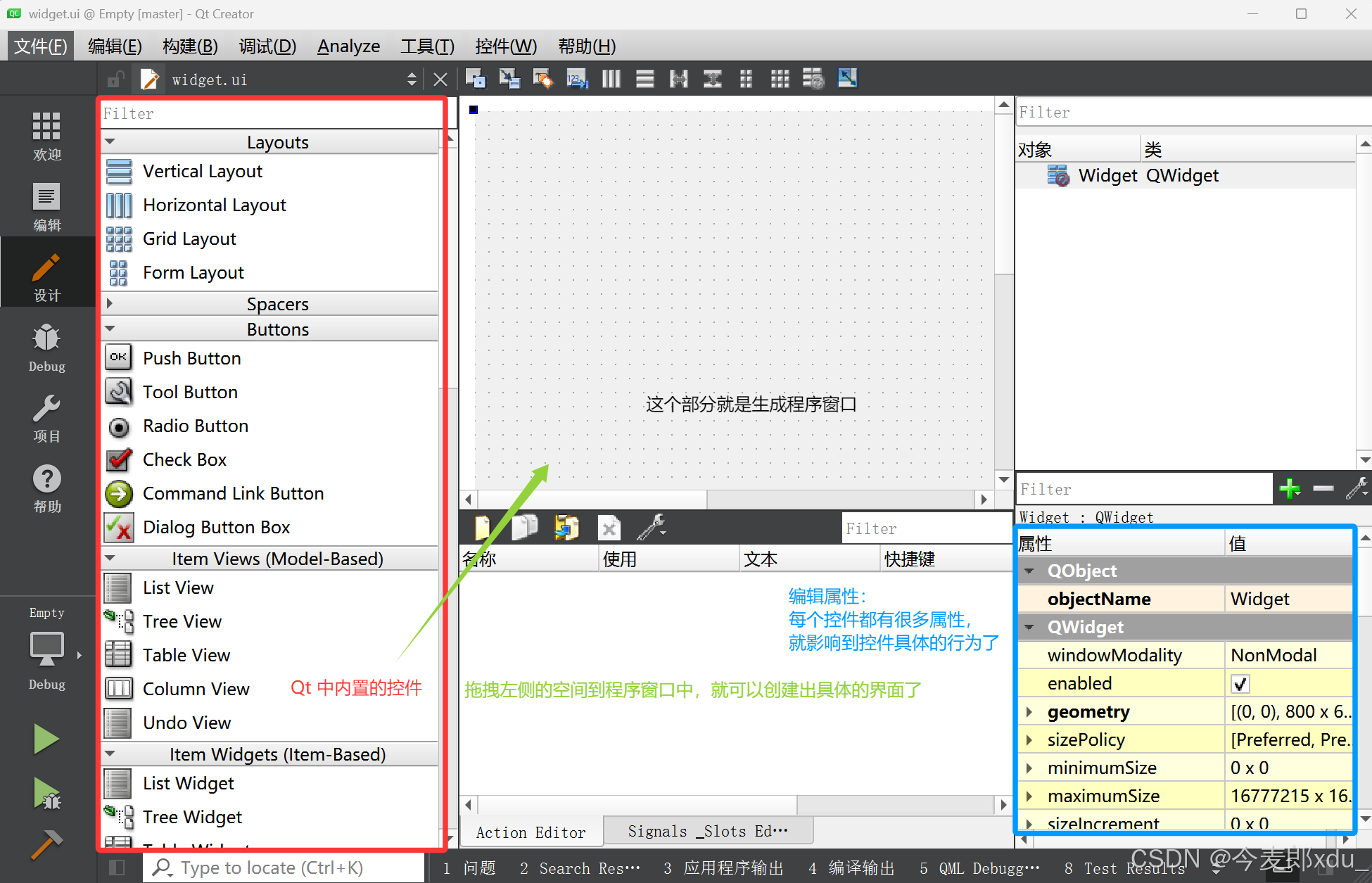Image resolution: width=1372 pixels, height=883 pixels.
Task: Switch to Signals Slots Editor tab
Action: [x=707, y=831]
